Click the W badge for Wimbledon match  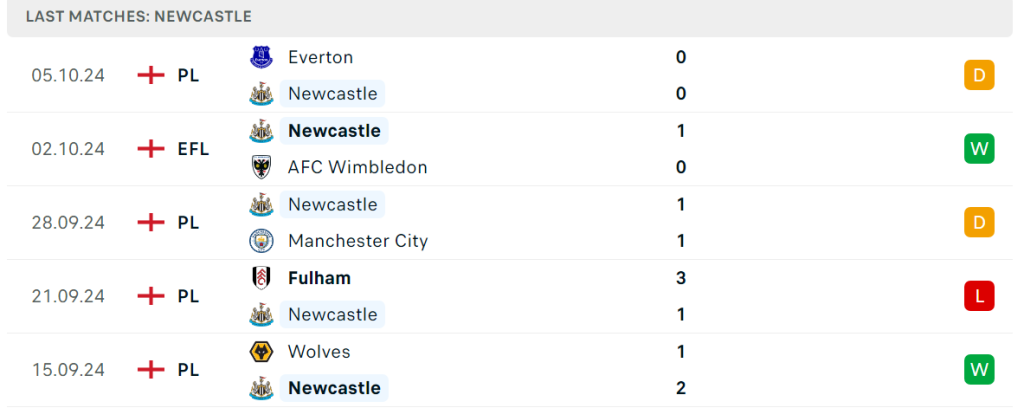[979, 149]
